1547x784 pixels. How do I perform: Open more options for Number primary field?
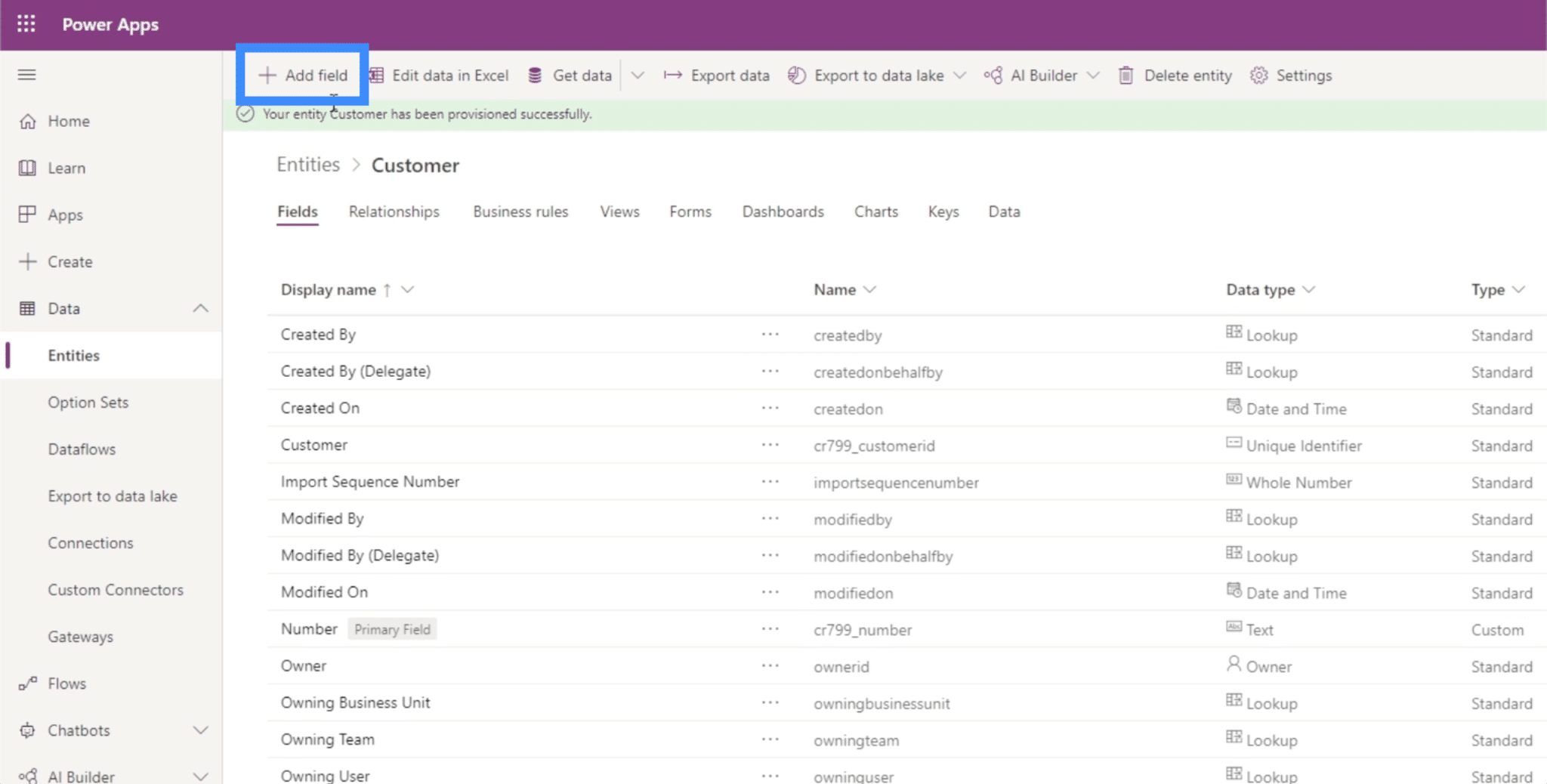coord(770,628)
